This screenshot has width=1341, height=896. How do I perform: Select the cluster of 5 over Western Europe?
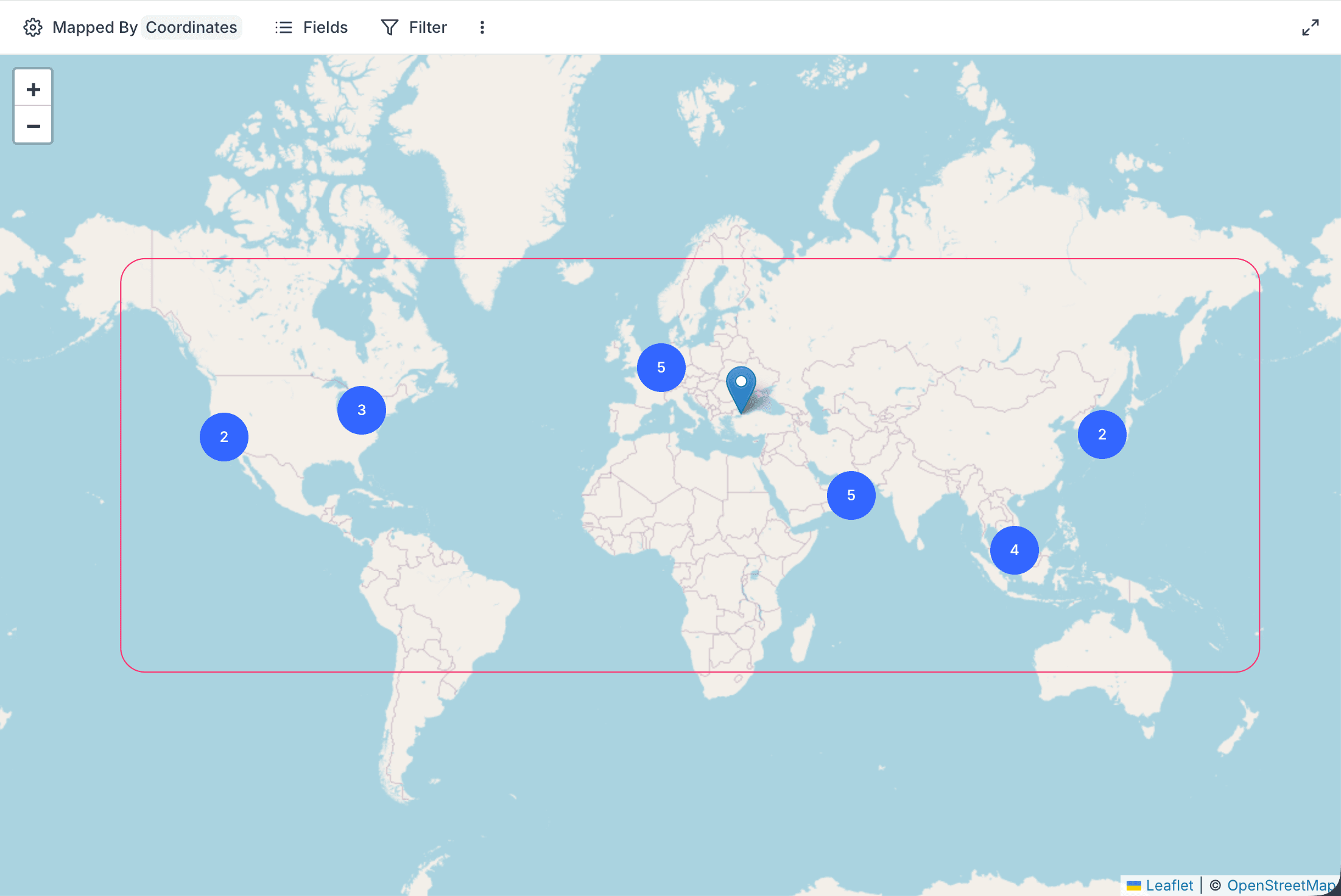pos(661,368)
